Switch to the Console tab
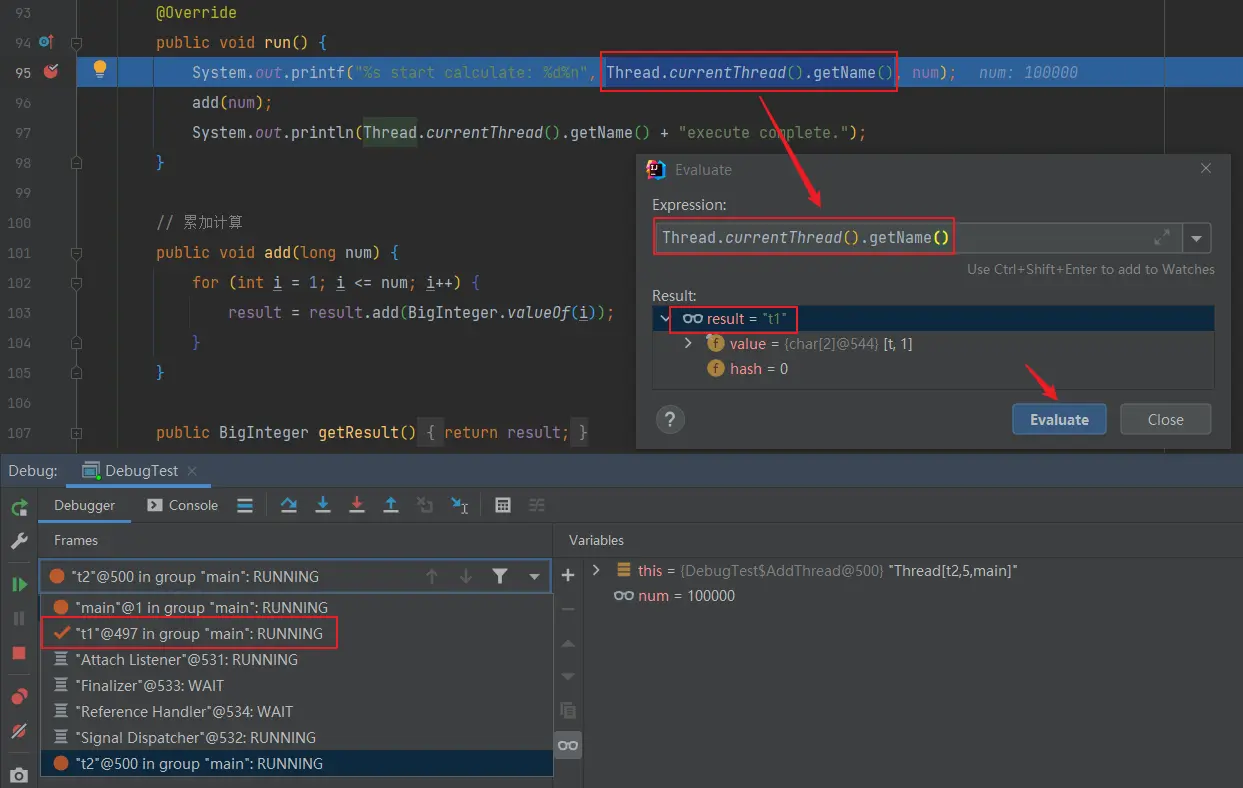The image size is (1243, 788). click(x=183, y=505)
